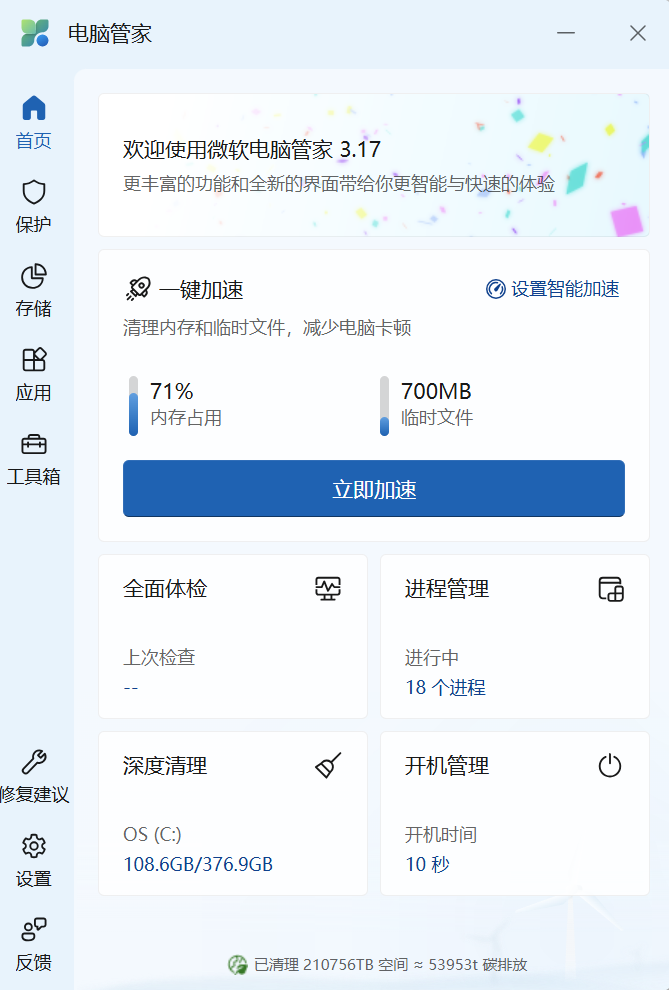Image resolution: width=669 pixels, height=990 pixels.
Task: Select the 设置 label in sidebar
Action: pos(33,878)
